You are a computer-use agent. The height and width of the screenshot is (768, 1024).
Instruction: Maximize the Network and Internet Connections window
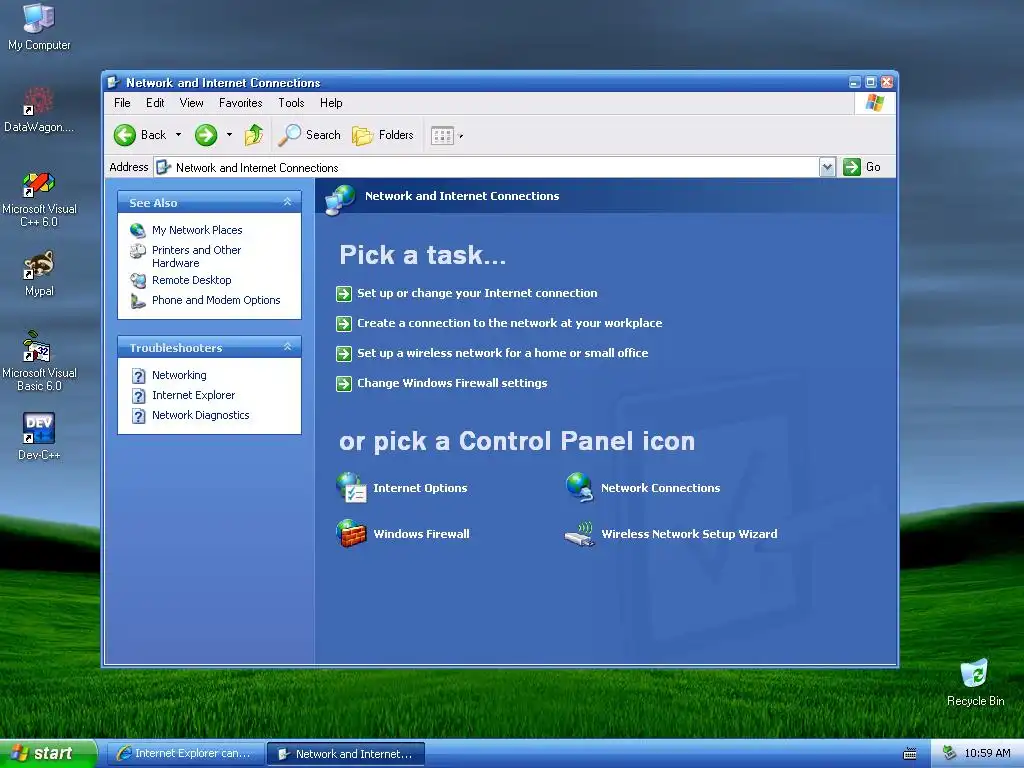pyautogui.click(x=871, y=82)
